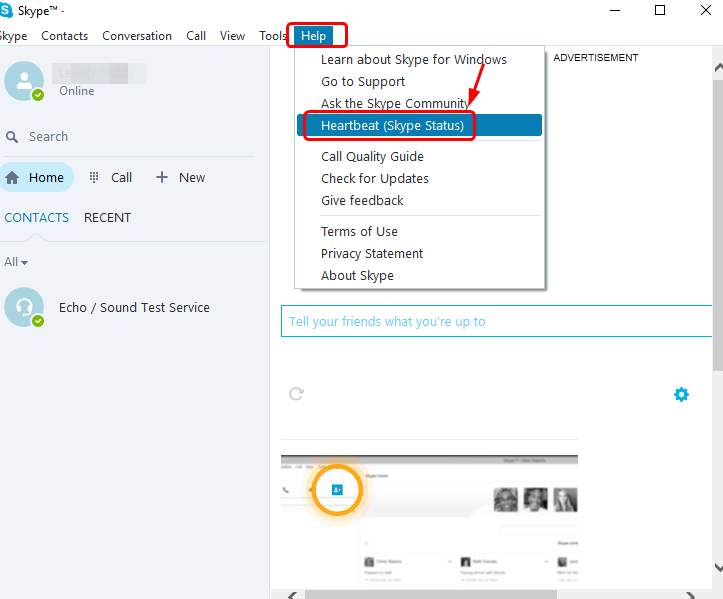The height and width of the screenshot is (599, 723).
Task: Choose Give feedback
Action: click(362, 201)
